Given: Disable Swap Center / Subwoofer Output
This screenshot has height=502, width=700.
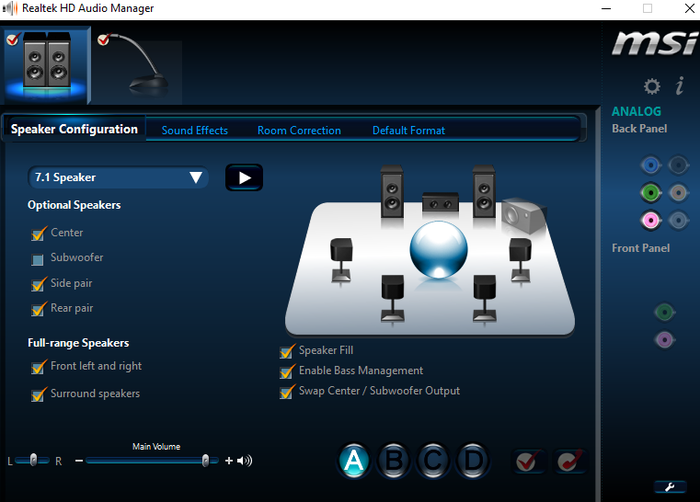Looking at the screenshot, I should click(288, 392).
